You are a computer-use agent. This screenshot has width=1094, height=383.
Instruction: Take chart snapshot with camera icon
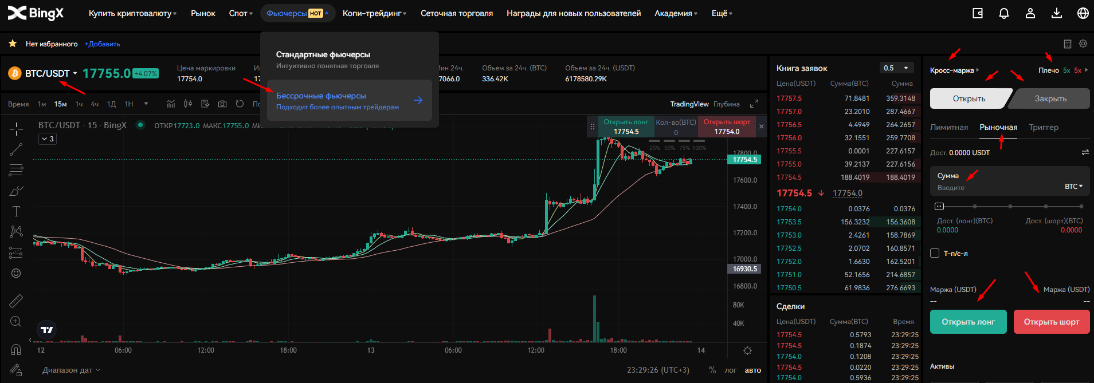pos(222,103)
